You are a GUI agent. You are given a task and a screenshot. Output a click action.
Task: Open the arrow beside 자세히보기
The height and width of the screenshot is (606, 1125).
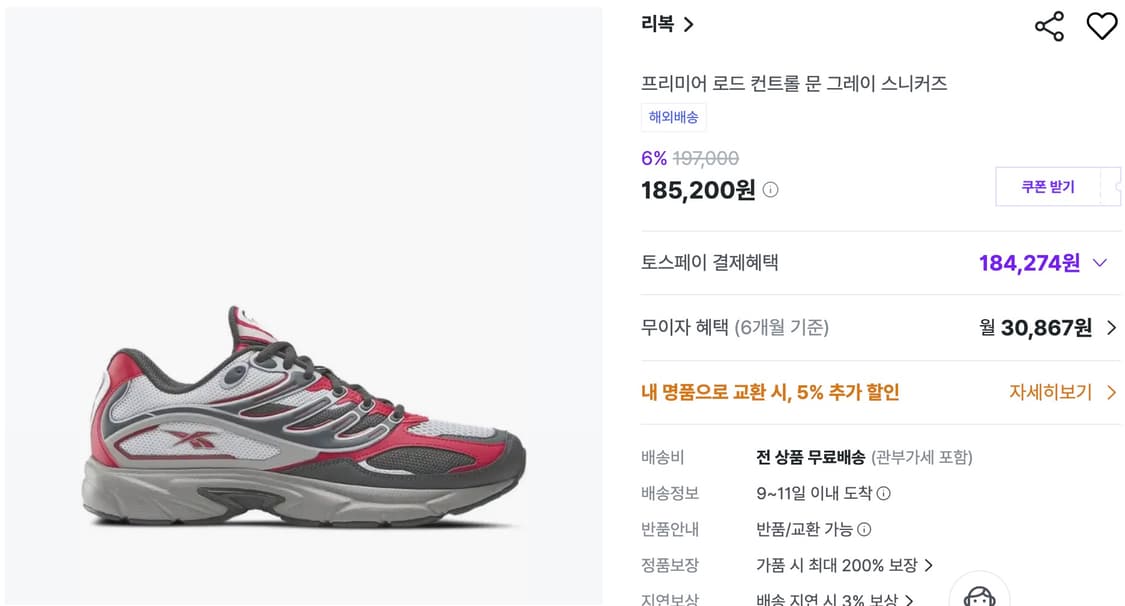pos(1112,392)
